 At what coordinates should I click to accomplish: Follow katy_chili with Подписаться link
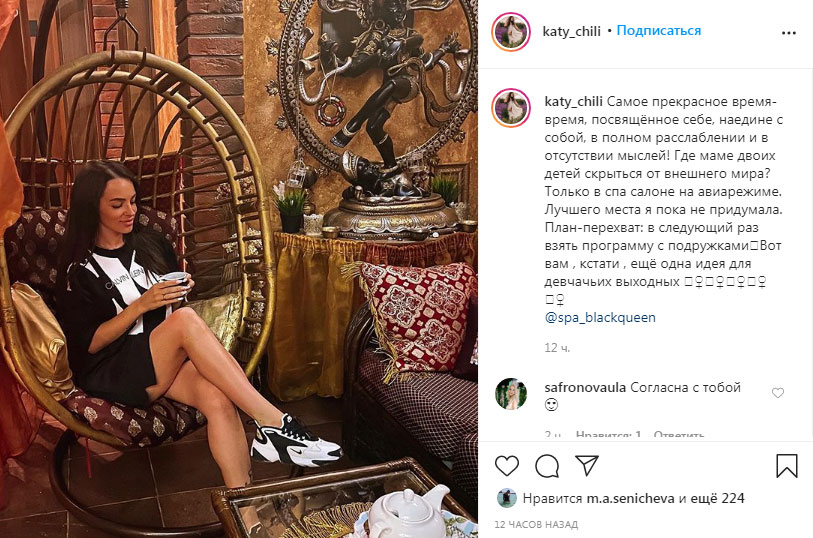658,31
